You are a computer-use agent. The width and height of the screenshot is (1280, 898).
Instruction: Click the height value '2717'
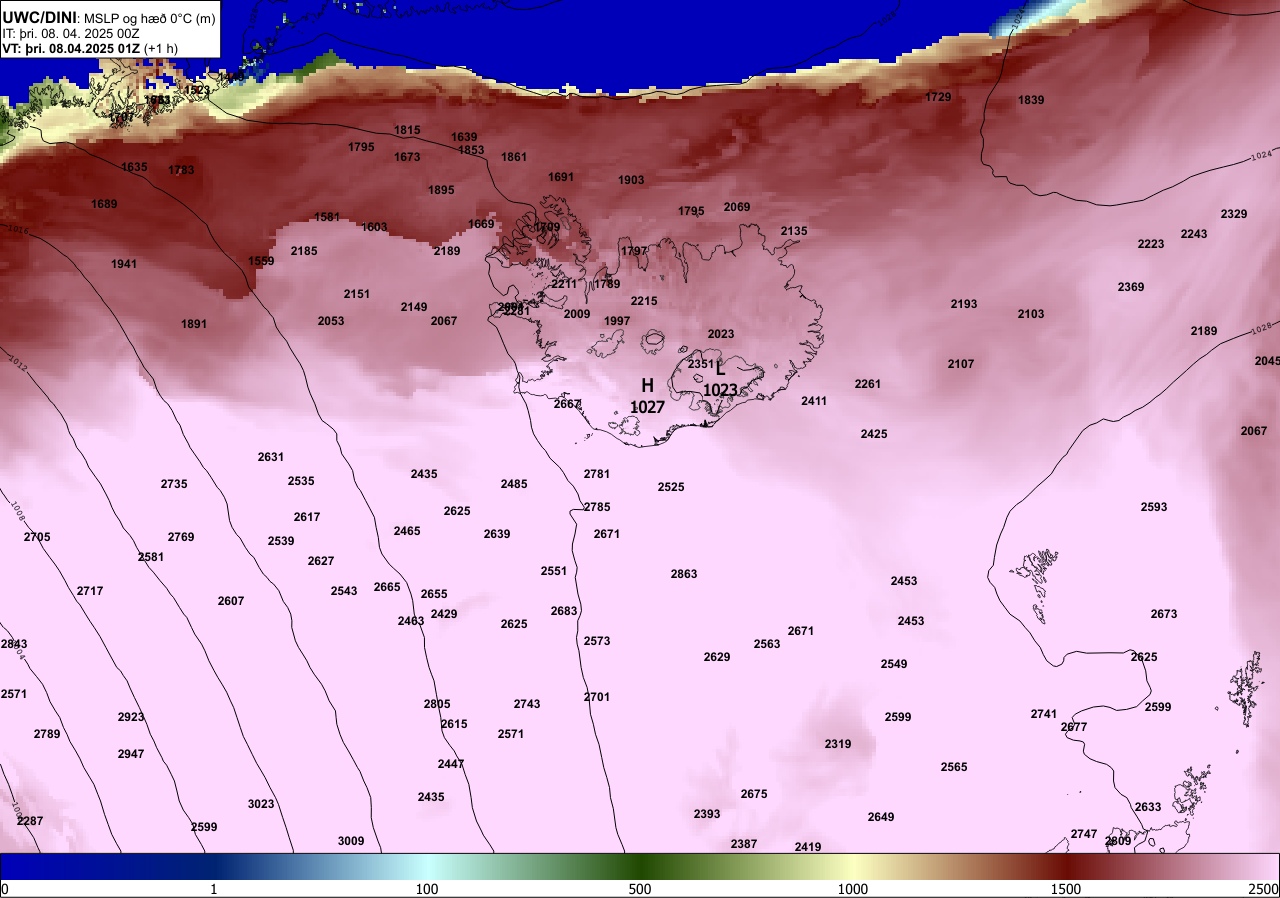(90, 591)
